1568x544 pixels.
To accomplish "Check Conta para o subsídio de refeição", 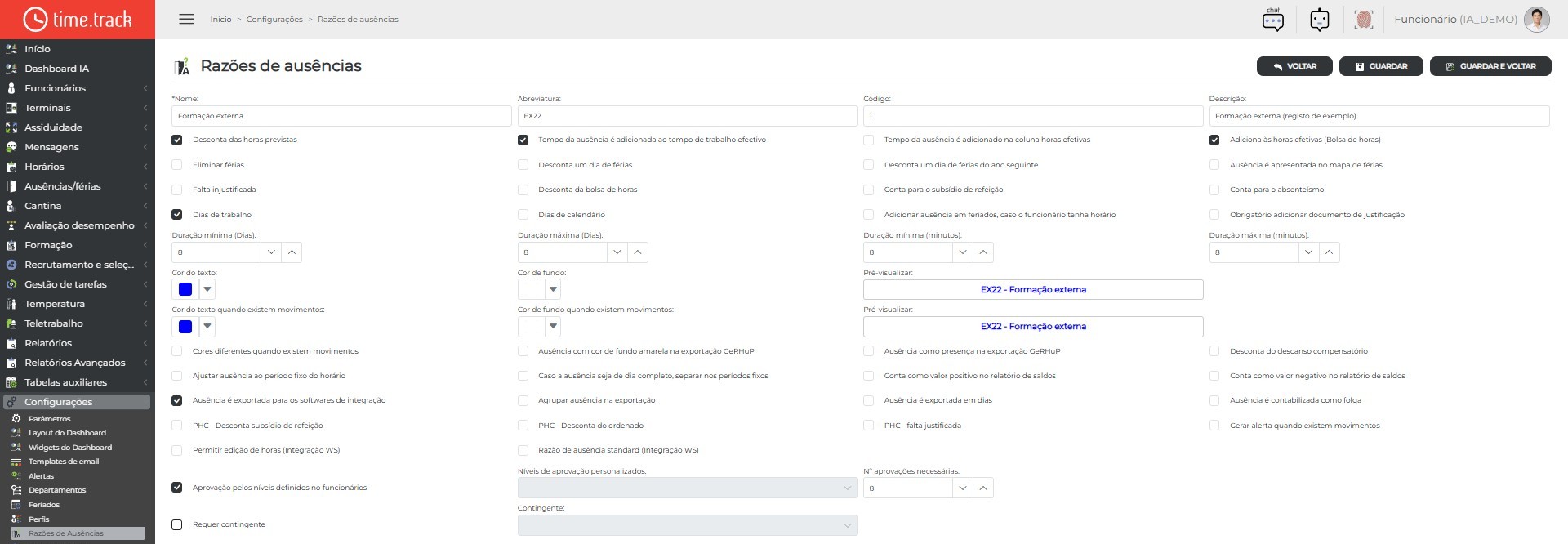I will click(869, 190).
